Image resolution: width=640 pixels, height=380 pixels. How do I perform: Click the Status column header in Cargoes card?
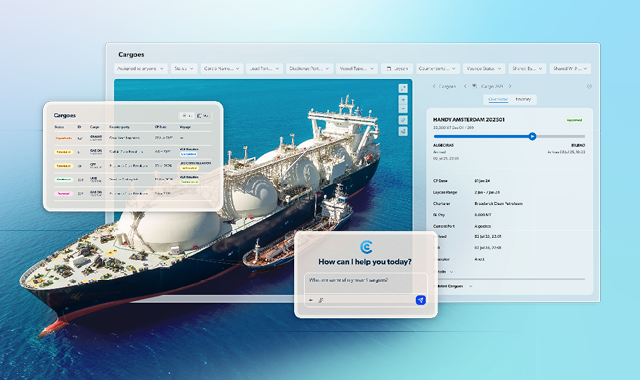(59, 127)
